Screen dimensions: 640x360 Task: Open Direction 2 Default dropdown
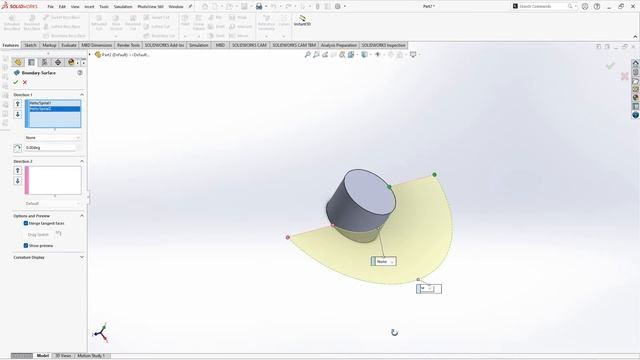click(53, 203)
